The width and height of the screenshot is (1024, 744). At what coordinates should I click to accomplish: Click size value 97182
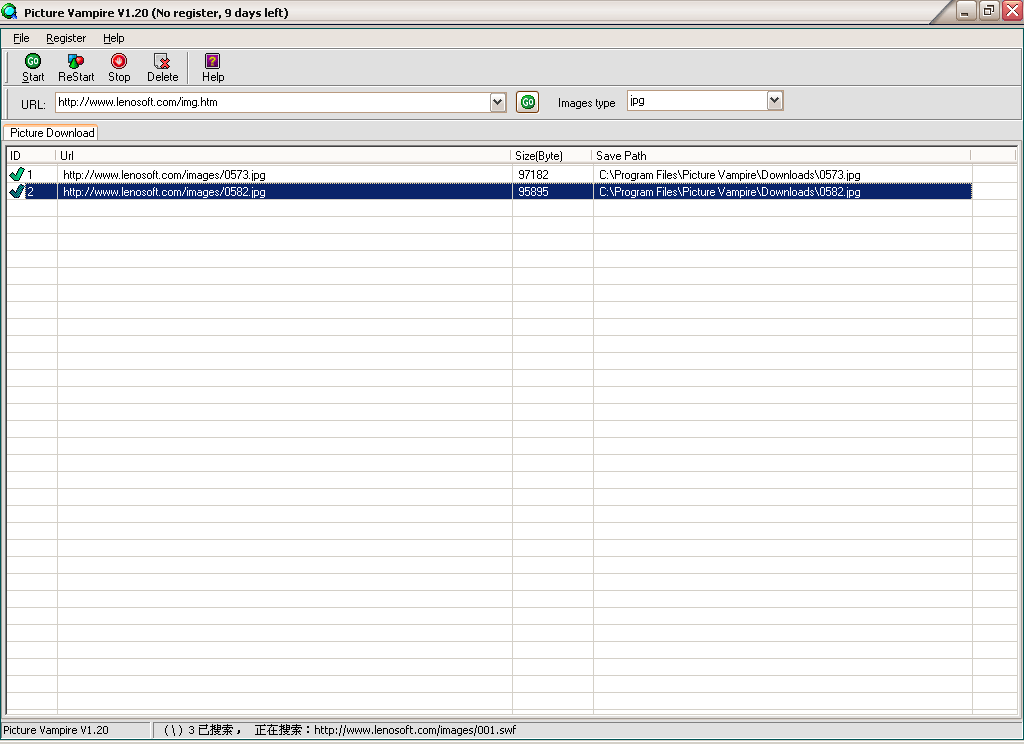click(533, 174)
